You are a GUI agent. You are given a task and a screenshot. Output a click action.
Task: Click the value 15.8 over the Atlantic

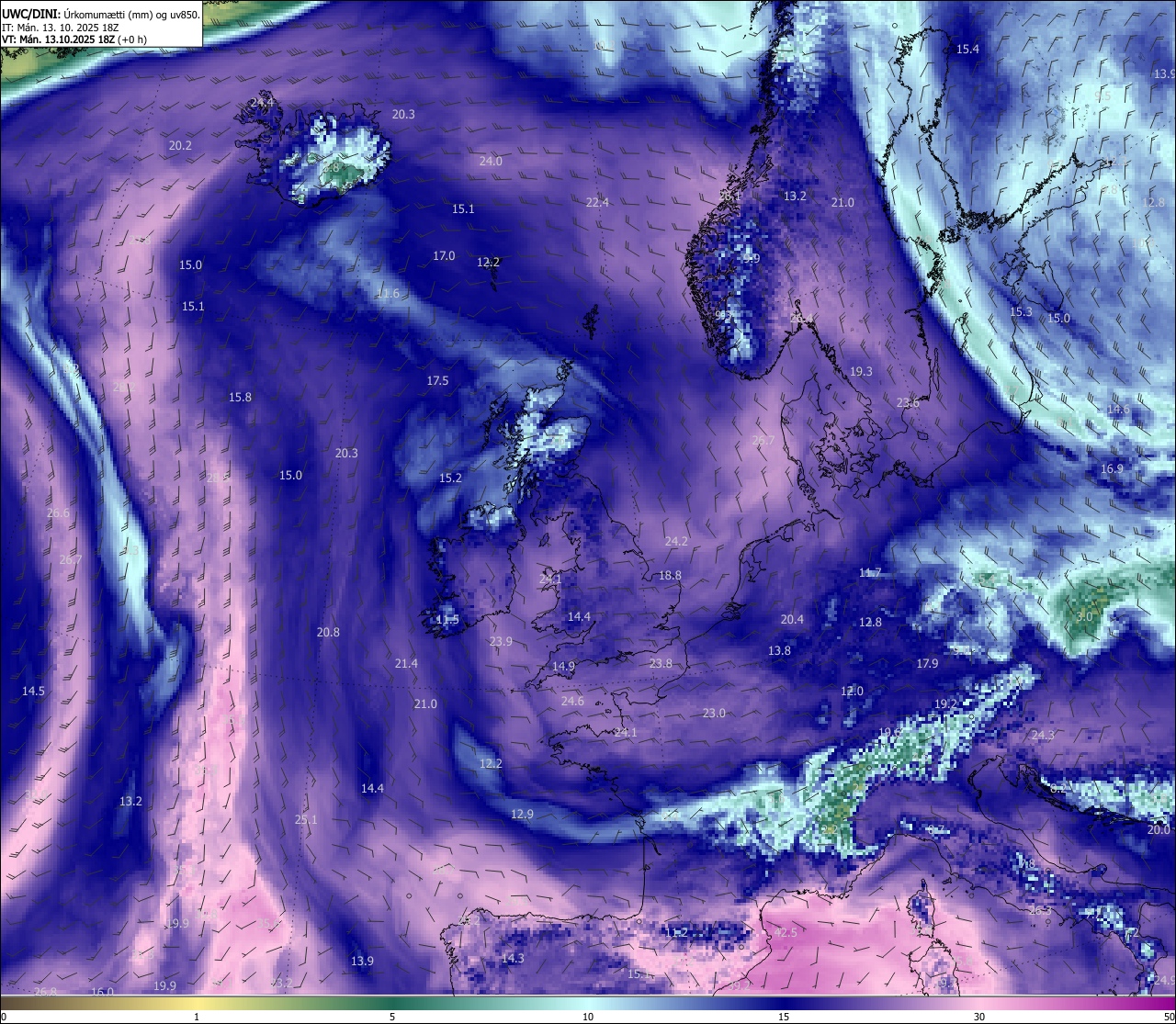[x=240, y=398]
